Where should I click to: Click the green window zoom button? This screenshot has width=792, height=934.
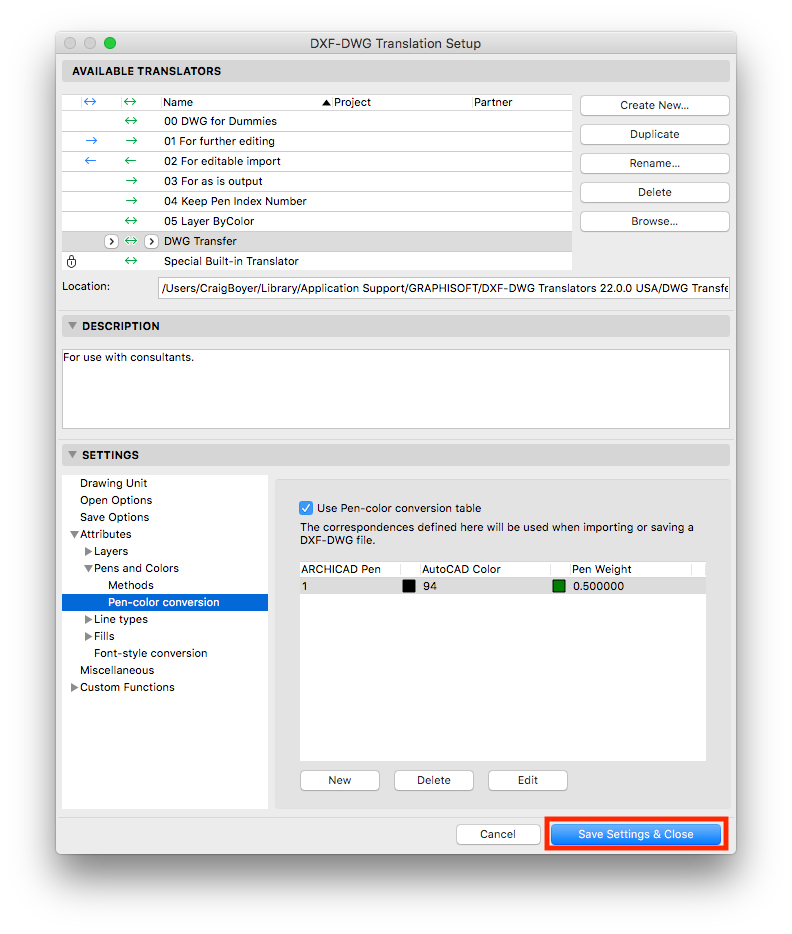coord(110,43)
